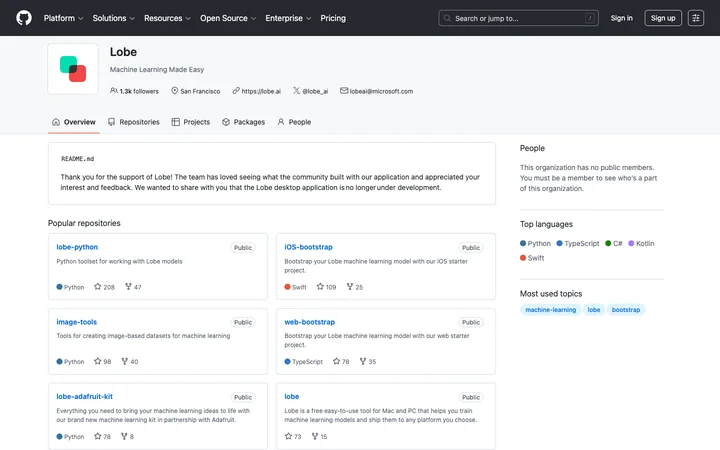Open the GitHub logo home link
The image size is (720, 450).
24,18
